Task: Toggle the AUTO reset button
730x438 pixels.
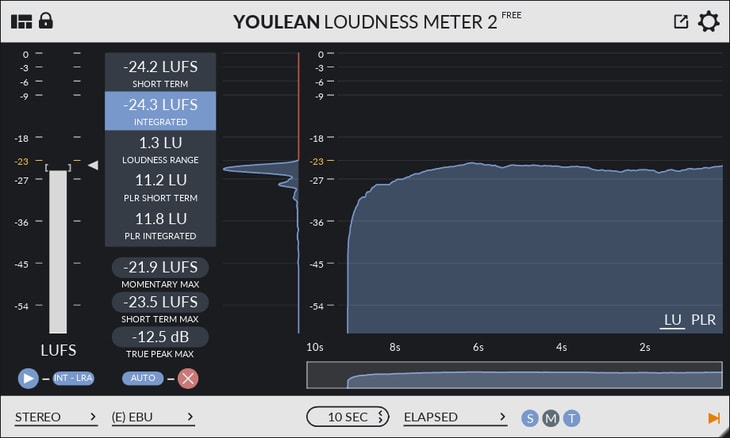Action: [x=143, y=378]
